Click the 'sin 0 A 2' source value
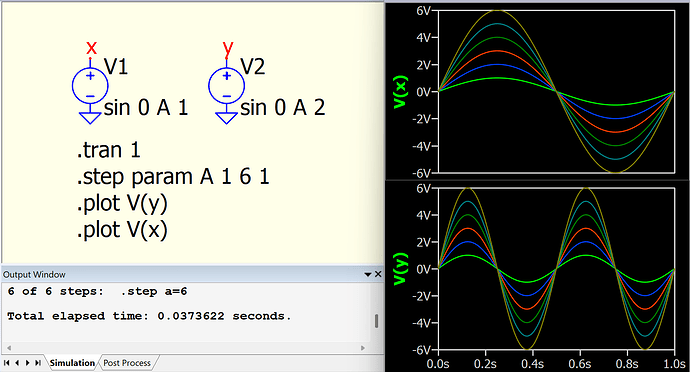Image resolution: width=690 pixels, height=372 pixels. click(x=283, y=107)
